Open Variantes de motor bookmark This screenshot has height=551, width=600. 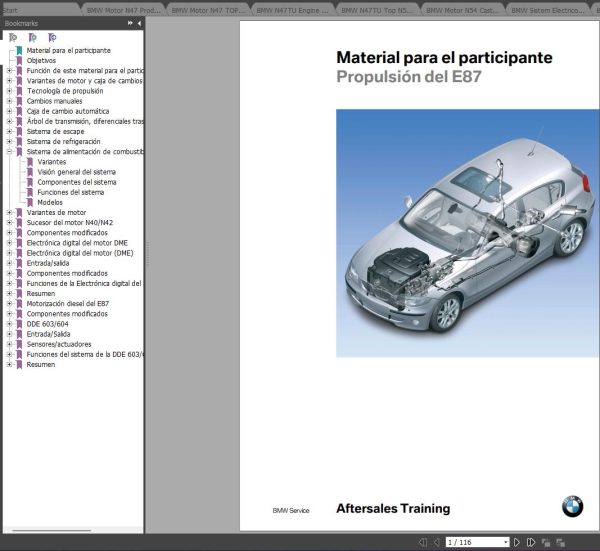[56, 212]
